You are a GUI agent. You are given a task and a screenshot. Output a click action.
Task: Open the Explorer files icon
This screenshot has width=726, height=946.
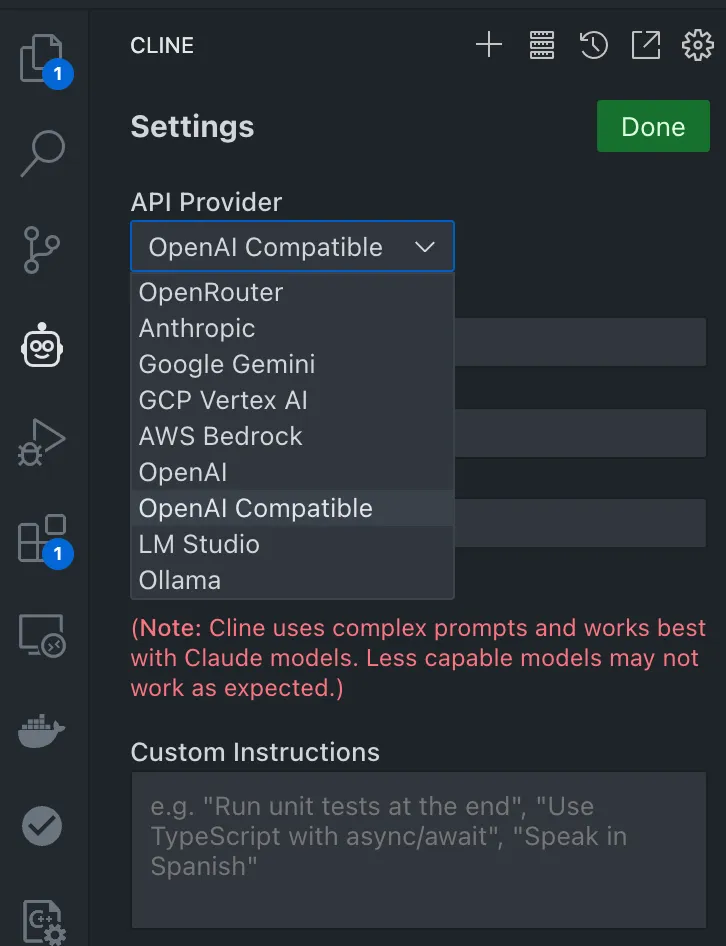pyautogui.click(x=42, y=59)
